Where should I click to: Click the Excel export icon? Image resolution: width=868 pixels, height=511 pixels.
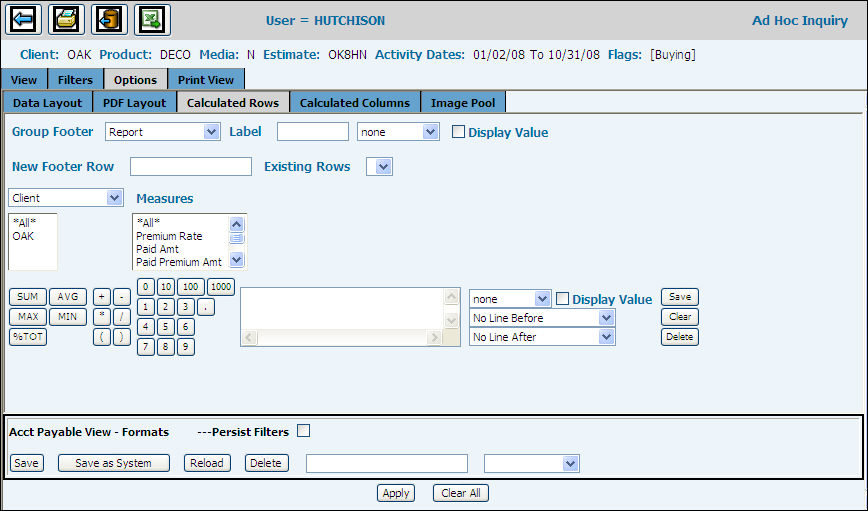[x=152, y=20]
